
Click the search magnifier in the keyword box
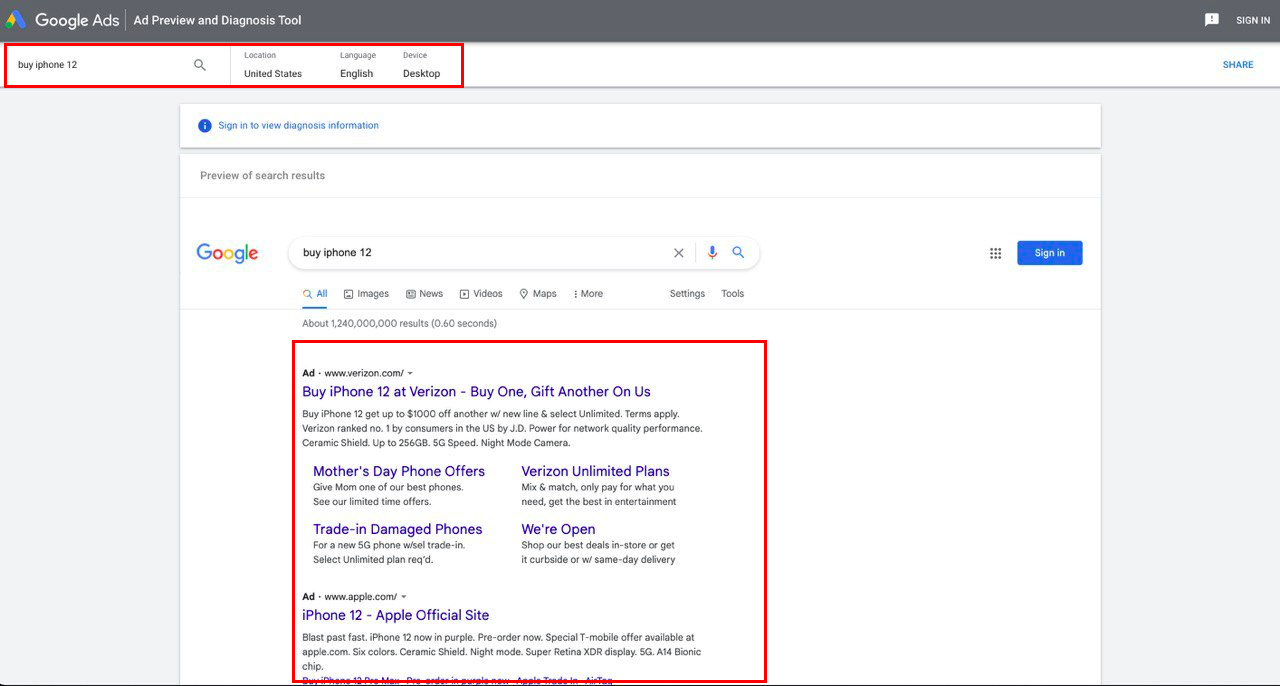pos(200,65)
